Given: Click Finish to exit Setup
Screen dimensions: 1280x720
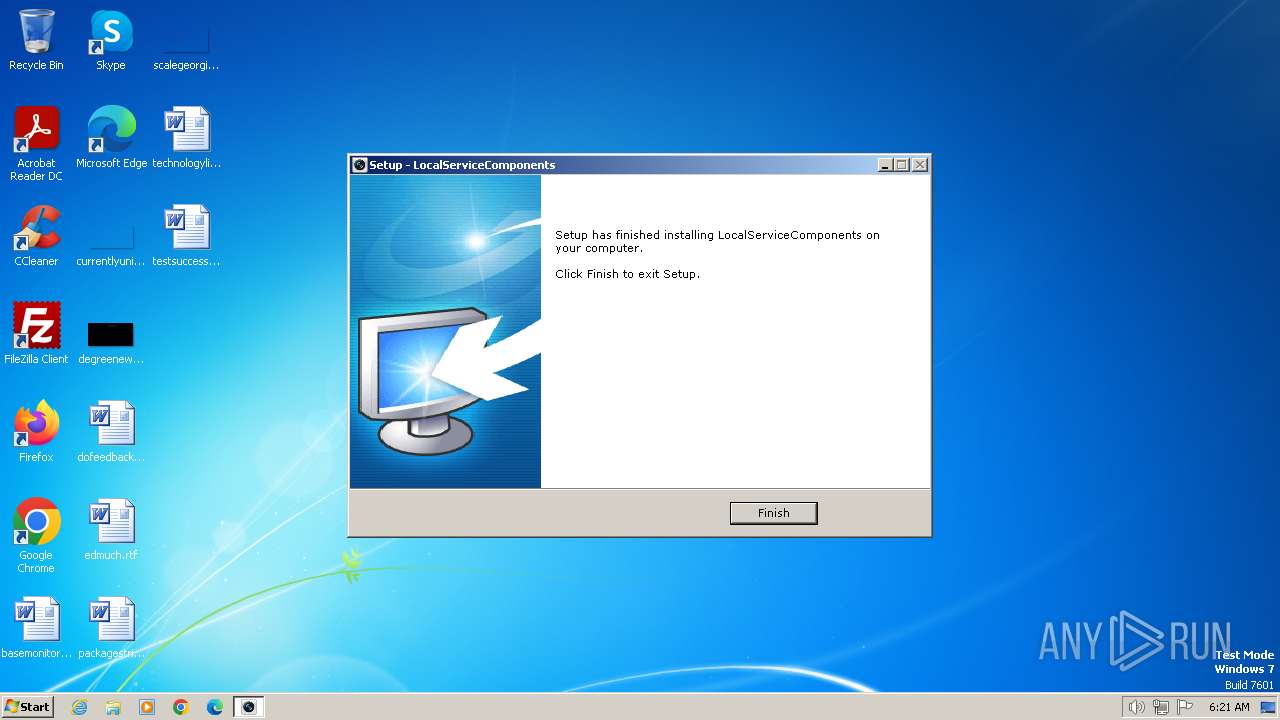Looking at the screenshot, I should pos(773,513).
